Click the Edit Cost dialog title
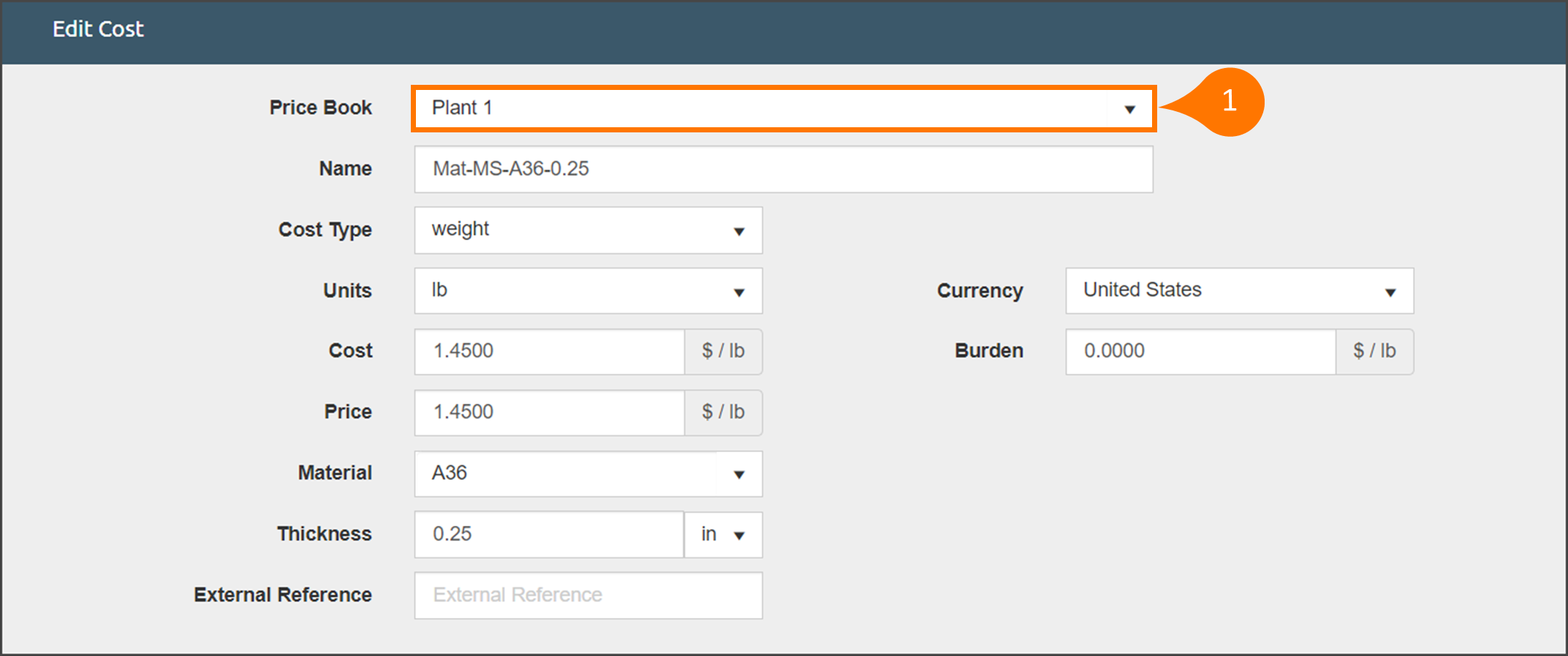Screen dimensions: 1568x656 [98, 29]
